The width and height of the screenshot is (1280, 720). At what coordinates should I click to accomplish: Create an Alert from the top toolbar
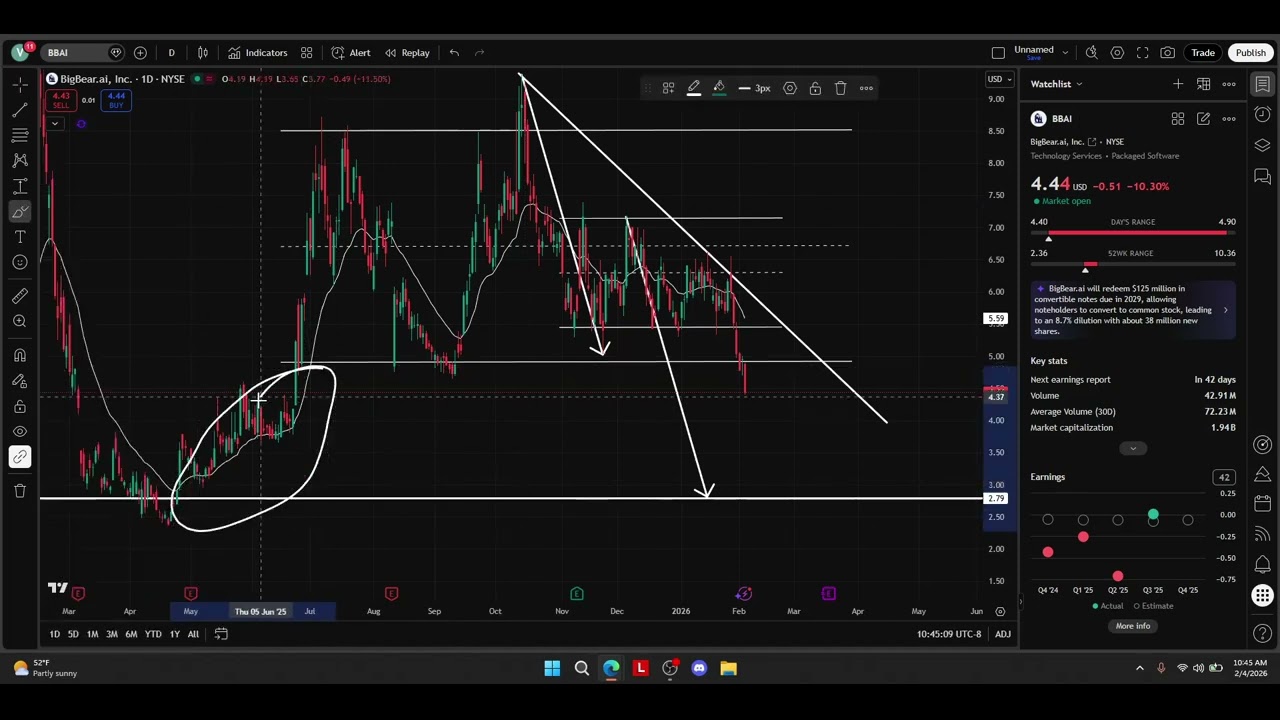[x=351, y=53]
